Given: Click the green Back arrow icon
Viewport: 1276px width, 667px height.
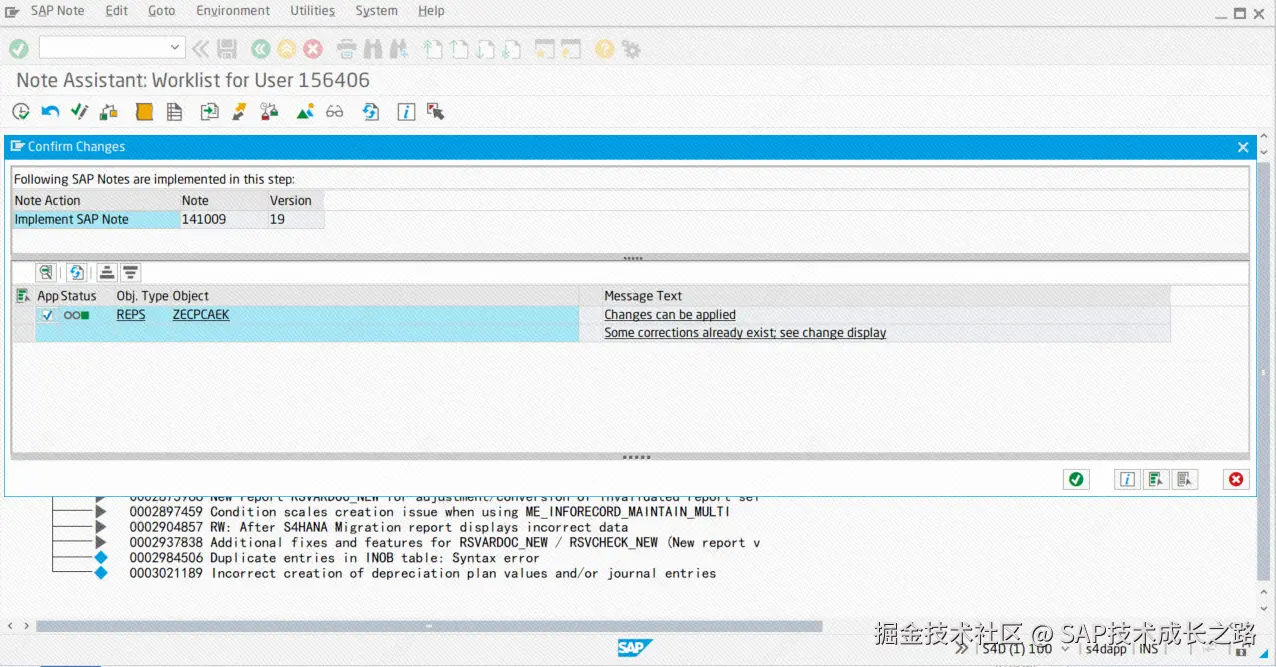Looking at the screenshot, I should 260,48.
